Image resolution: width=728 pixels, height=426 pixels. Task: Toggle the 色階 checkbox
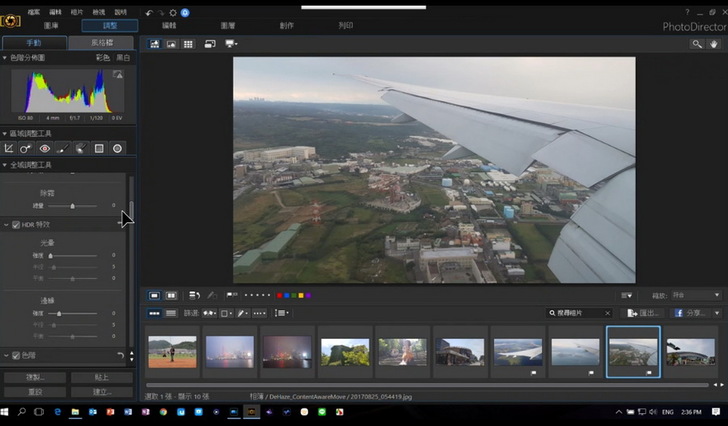(x=16, y=355)
